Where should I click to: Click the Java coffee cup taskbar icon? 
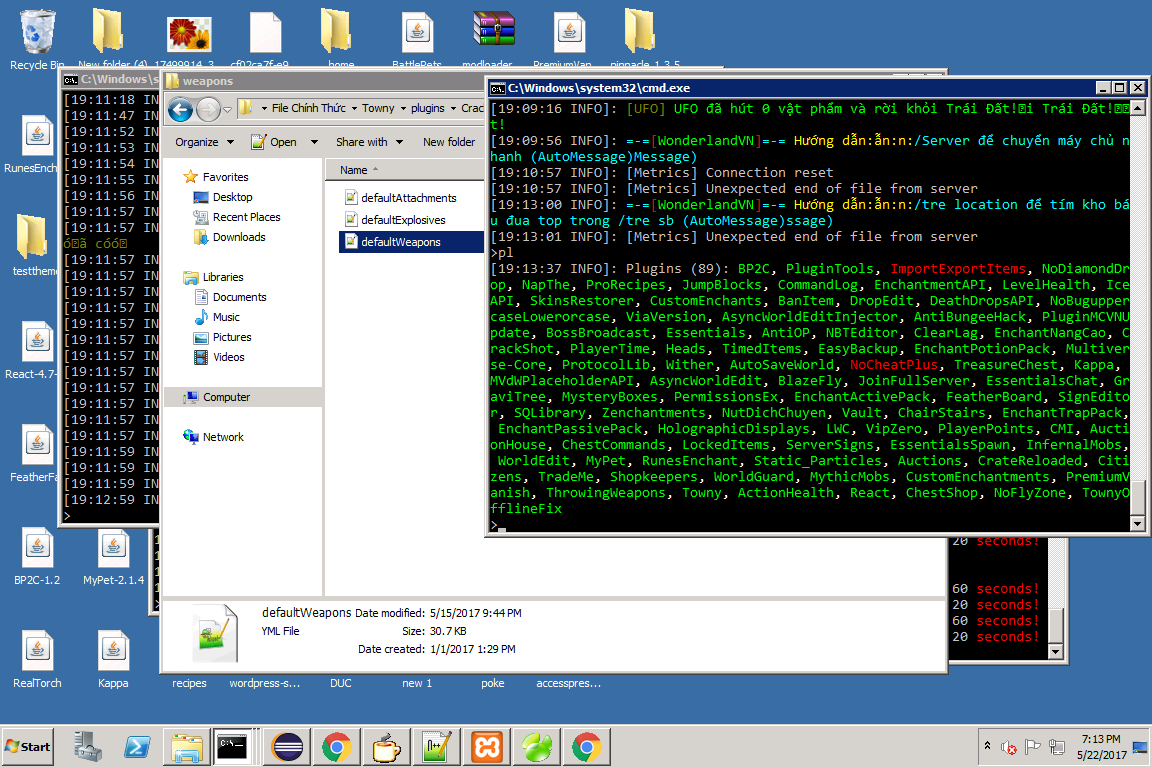(387, 747)
